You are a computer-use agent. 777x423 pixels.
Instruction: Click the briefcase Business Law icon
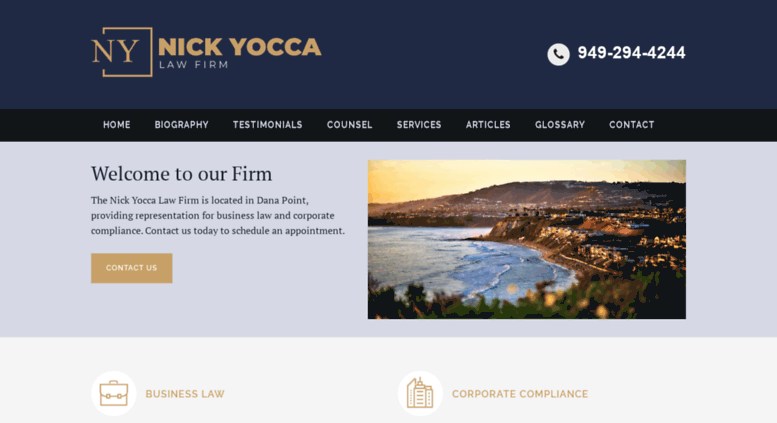tap(114, 393)
